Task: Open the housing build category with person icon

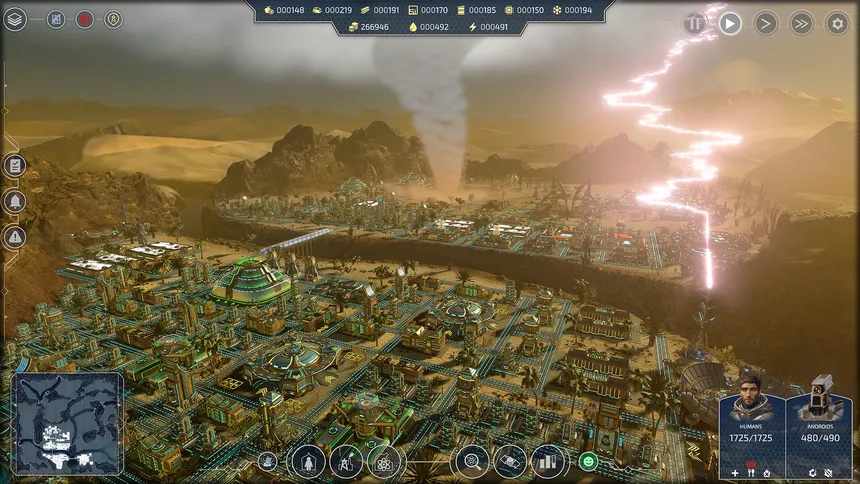Action: pyautogui.click(x=308, y=463)
